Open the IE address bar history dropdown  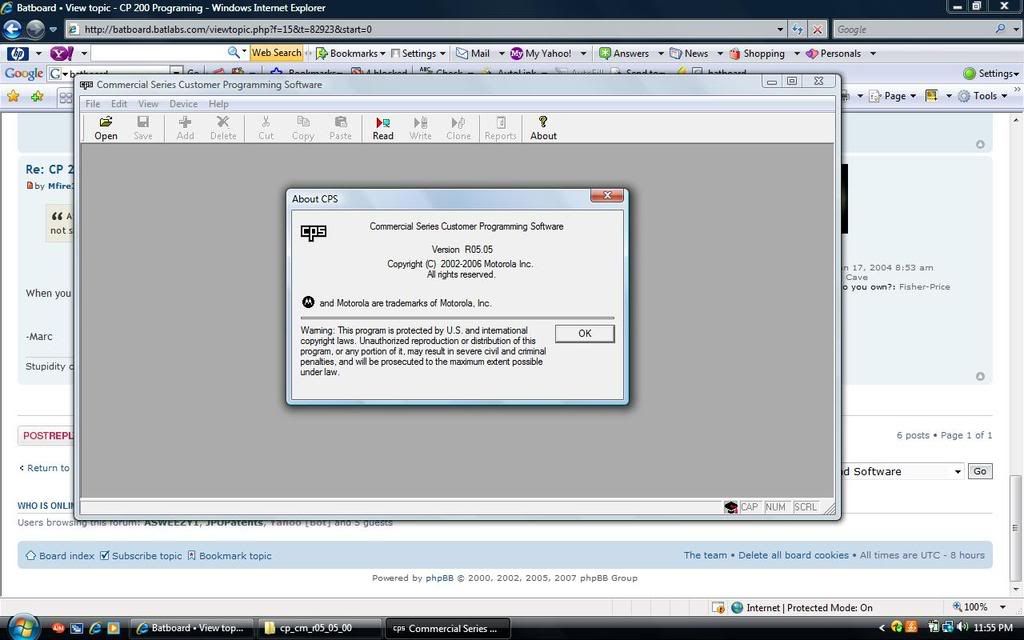pyautogui.click(x=780, y=29)
